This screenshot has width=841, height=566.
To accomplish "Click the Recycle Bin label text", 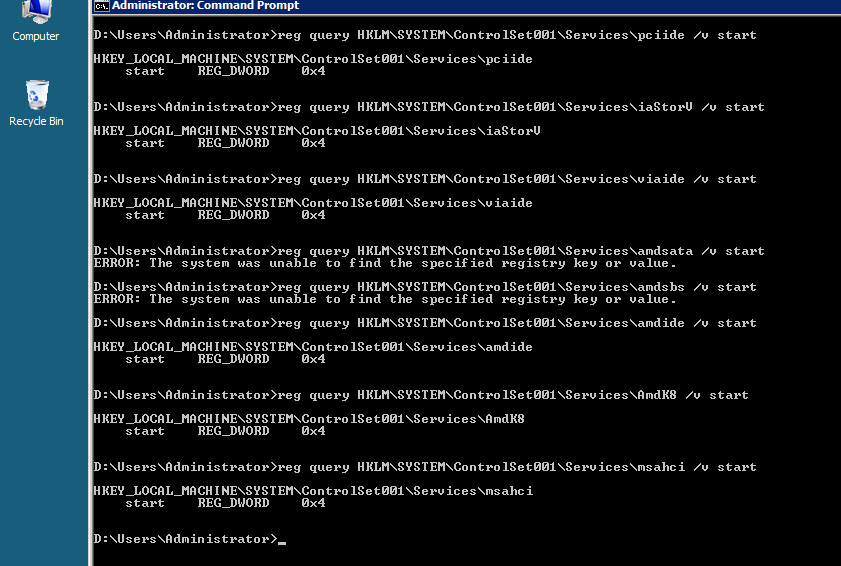I will [x=36, y=121].
